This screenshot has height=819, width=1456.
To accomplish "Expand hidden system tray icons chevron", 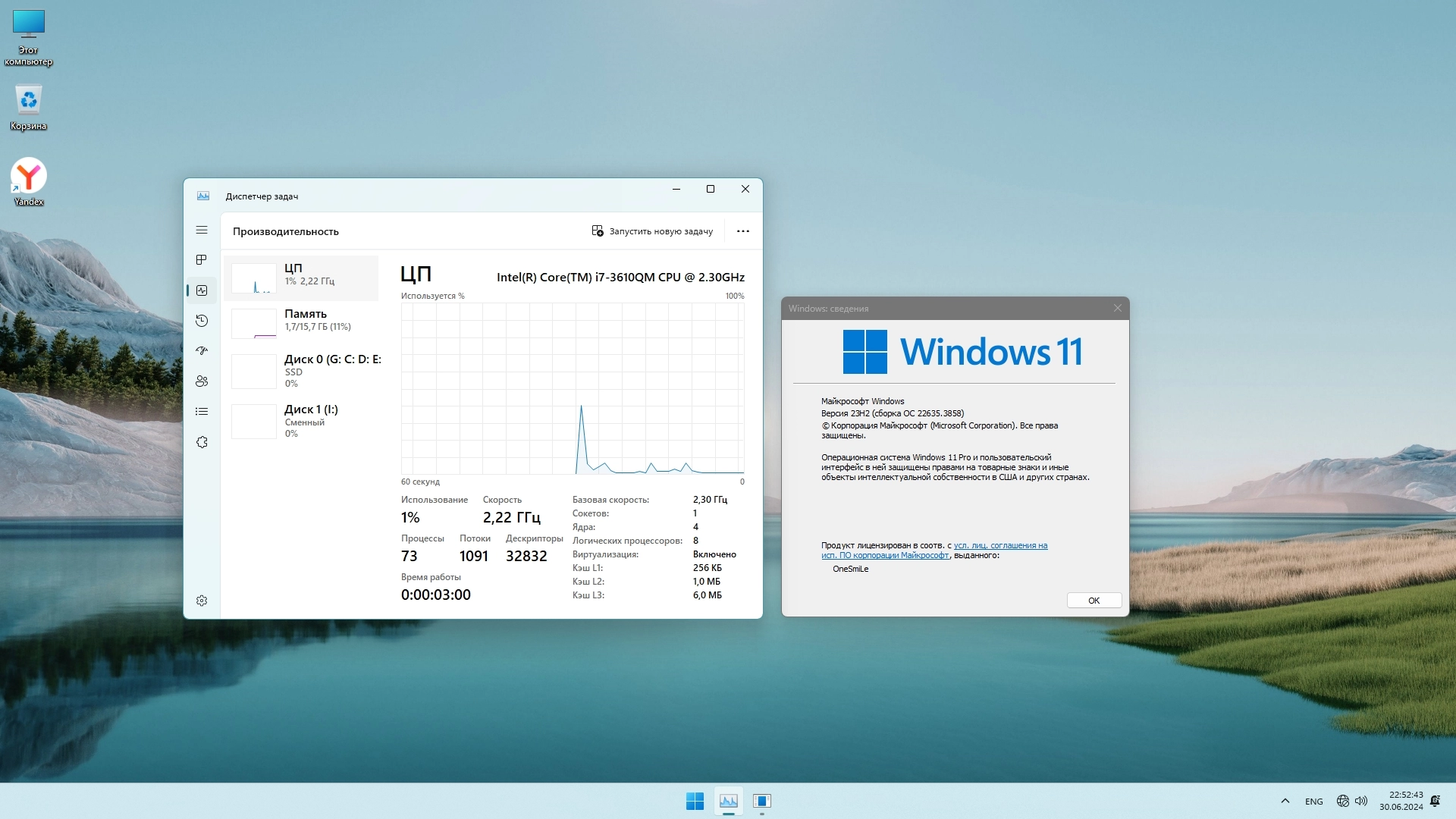I will [x=1285, y=801].
